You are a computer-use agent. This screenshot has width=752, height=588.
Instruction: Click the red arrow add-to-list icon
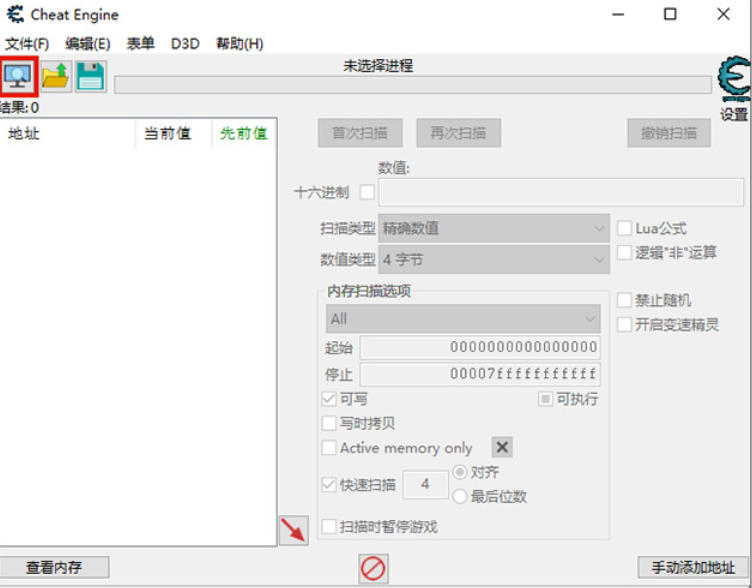pyautogui.click(x=294, y=530)
